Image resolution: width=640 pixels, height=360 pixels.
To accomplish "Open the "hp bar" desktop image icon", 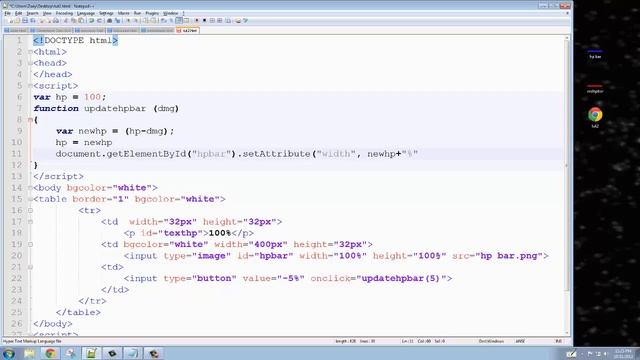I will pyautogui.click(x=595, y=53).
